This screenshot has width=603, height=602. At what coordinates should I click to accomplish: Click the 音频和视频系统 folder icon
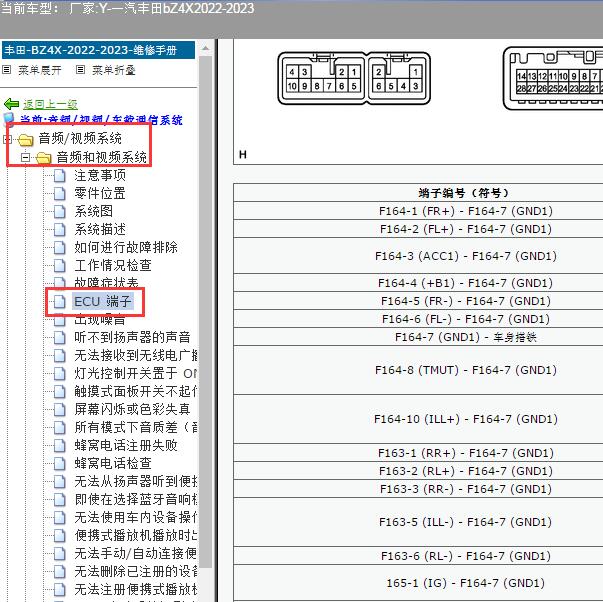[x=43, y=157]
